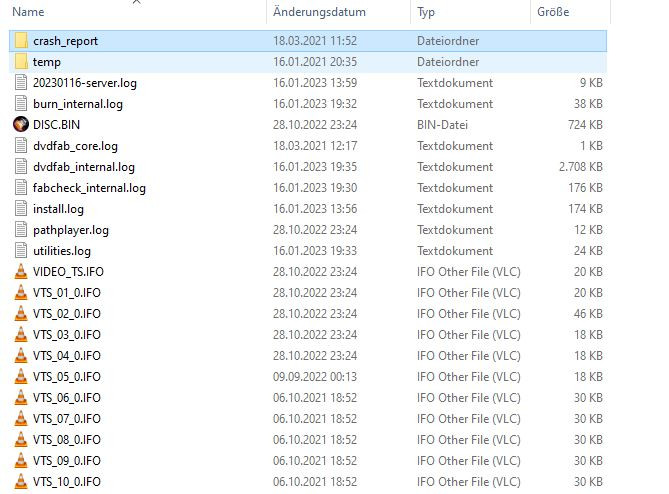The width and height of the screenshot is (669, 494).
Task: Select the file name temp
Action: pyautogui.click(x=47, y=62)
